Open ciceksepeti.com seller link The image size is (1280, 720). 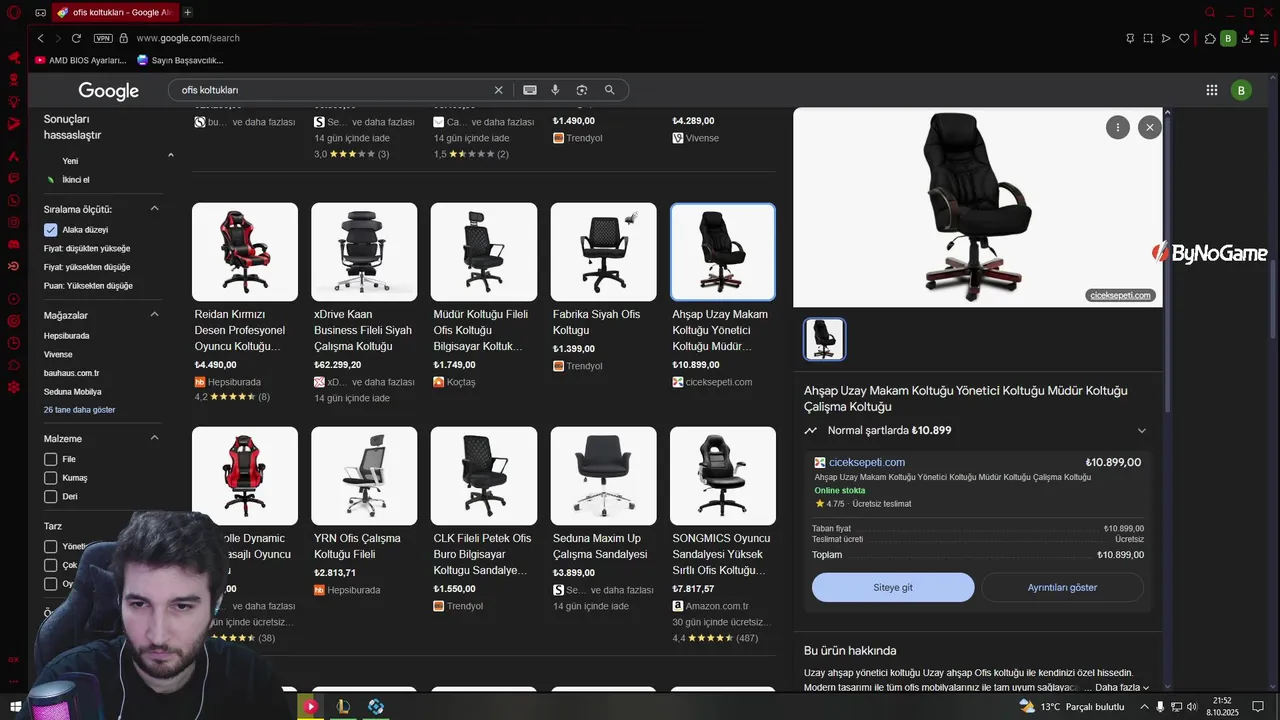point(866,462)
